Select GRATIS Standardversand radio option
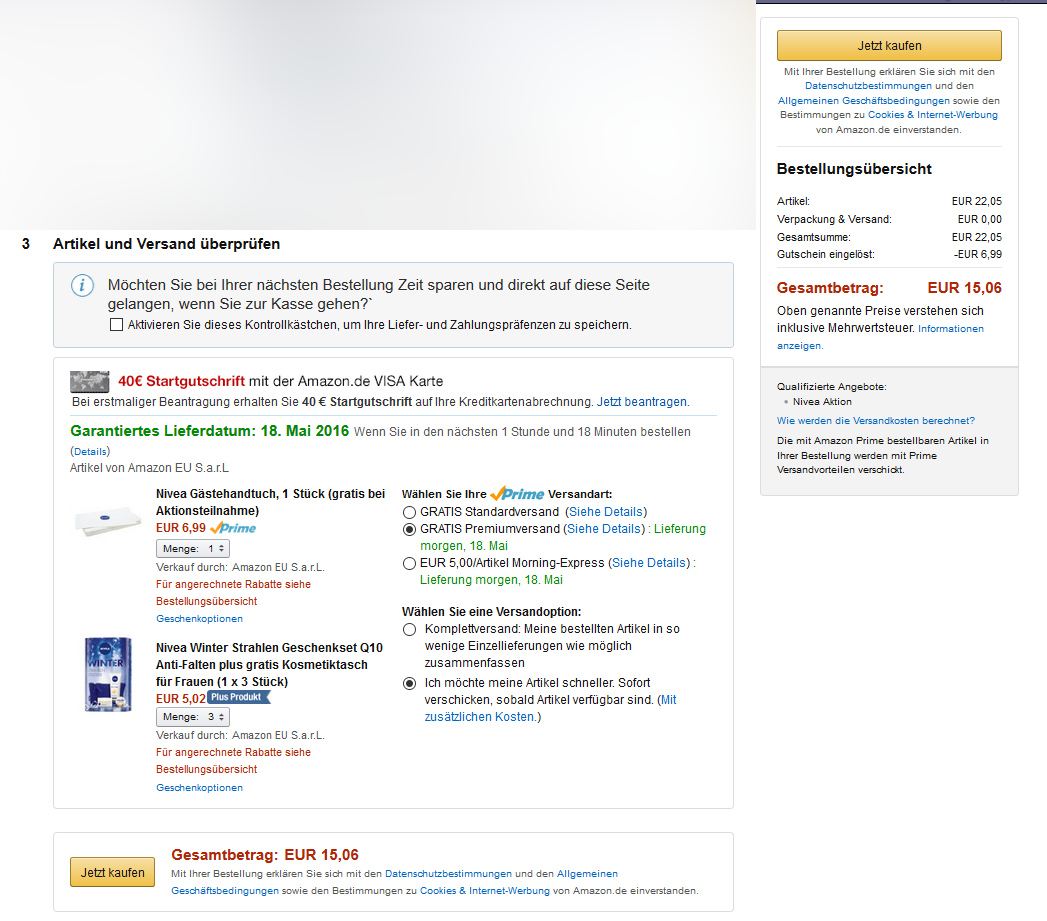Image resolution: width=1047 pixels, height=921 pixels. pyautogui.click(x=409, y=512)
